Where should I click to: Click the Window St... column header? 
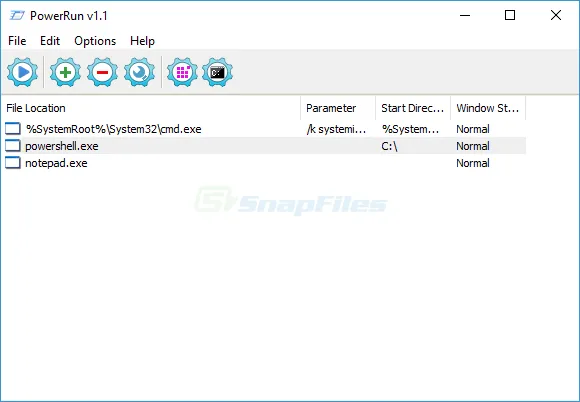tap(488, 108)
